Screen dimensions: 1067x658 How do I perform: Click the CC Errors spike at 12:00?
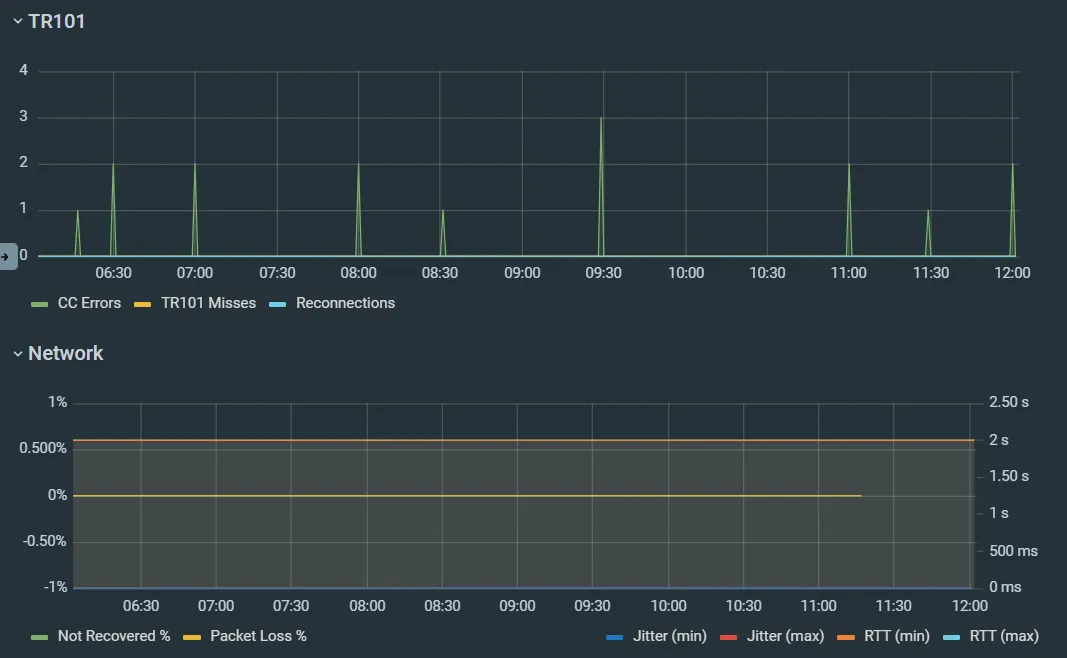click(1013, 209)
